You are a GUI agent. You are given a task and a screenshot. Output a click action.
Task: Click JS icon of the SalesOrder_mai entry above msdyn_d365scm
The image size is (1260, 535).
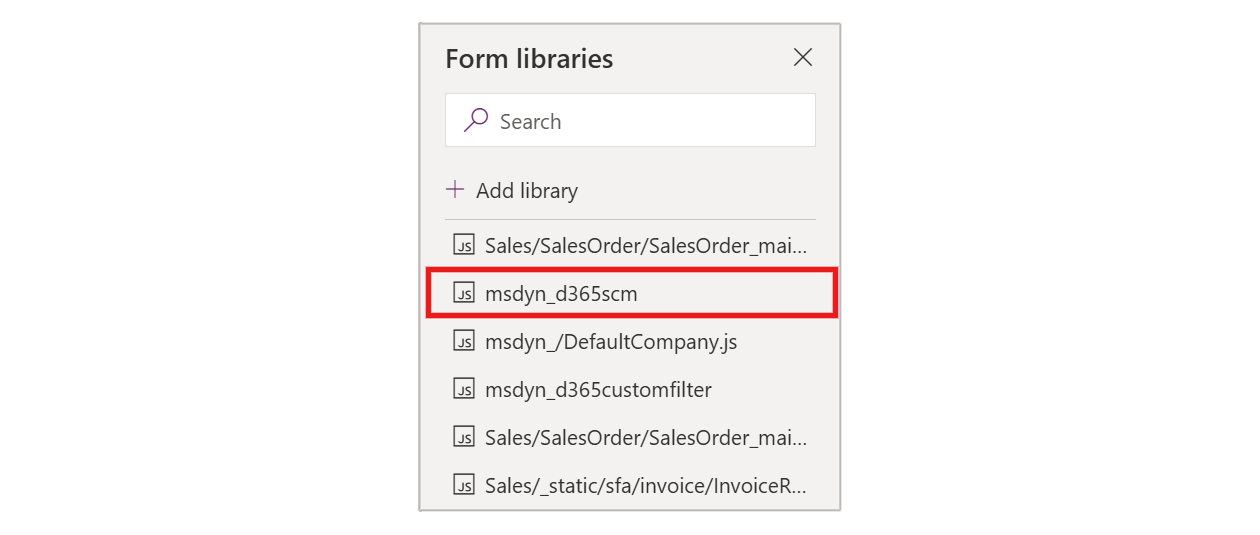pyautogui.click(x=464, y=245)
